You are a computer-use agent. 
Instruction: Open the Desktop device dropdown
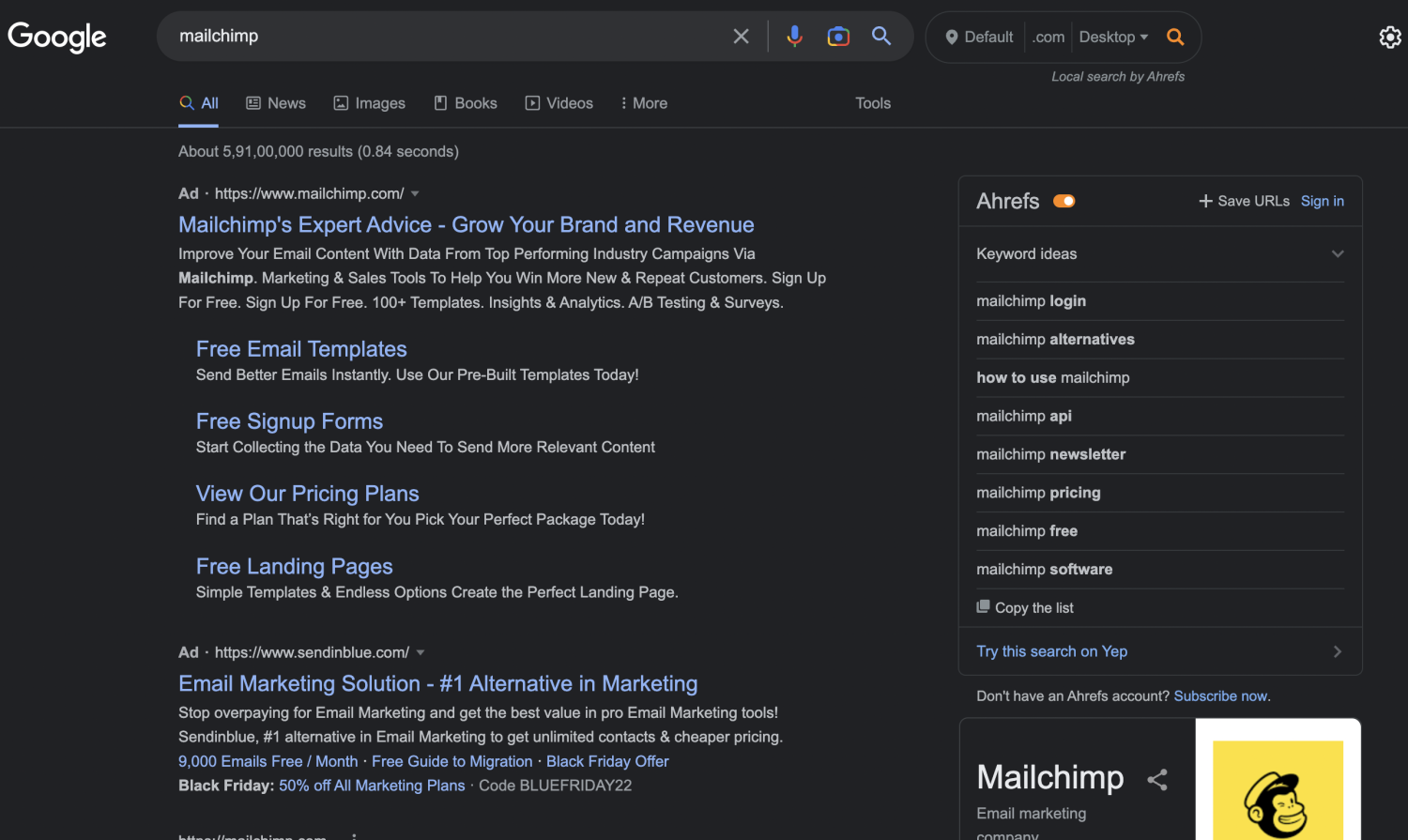click(x=1113, y=38)
